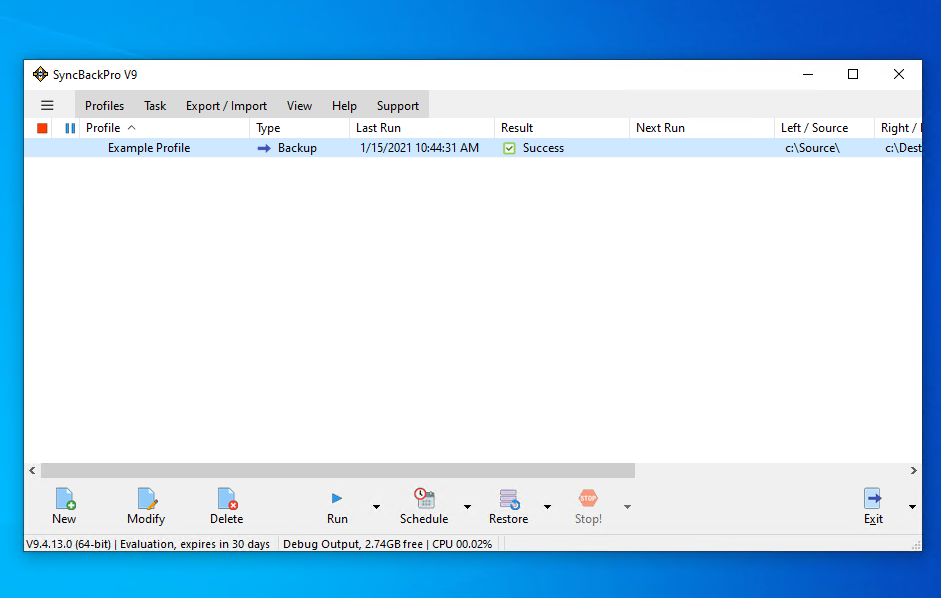The height and width of the screenshot is (598, 941).
Task: Sort by the Next Run column header
Action: [702, 128]
